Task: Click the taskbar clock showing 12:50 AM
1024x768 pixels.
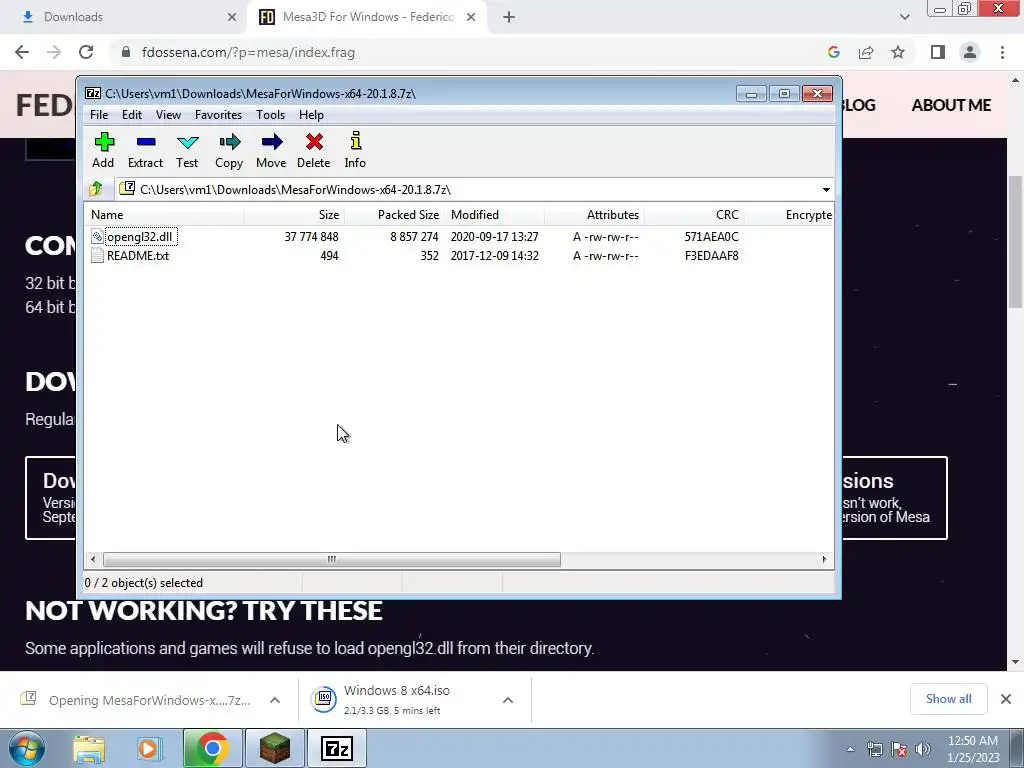Action: point(973,749)
